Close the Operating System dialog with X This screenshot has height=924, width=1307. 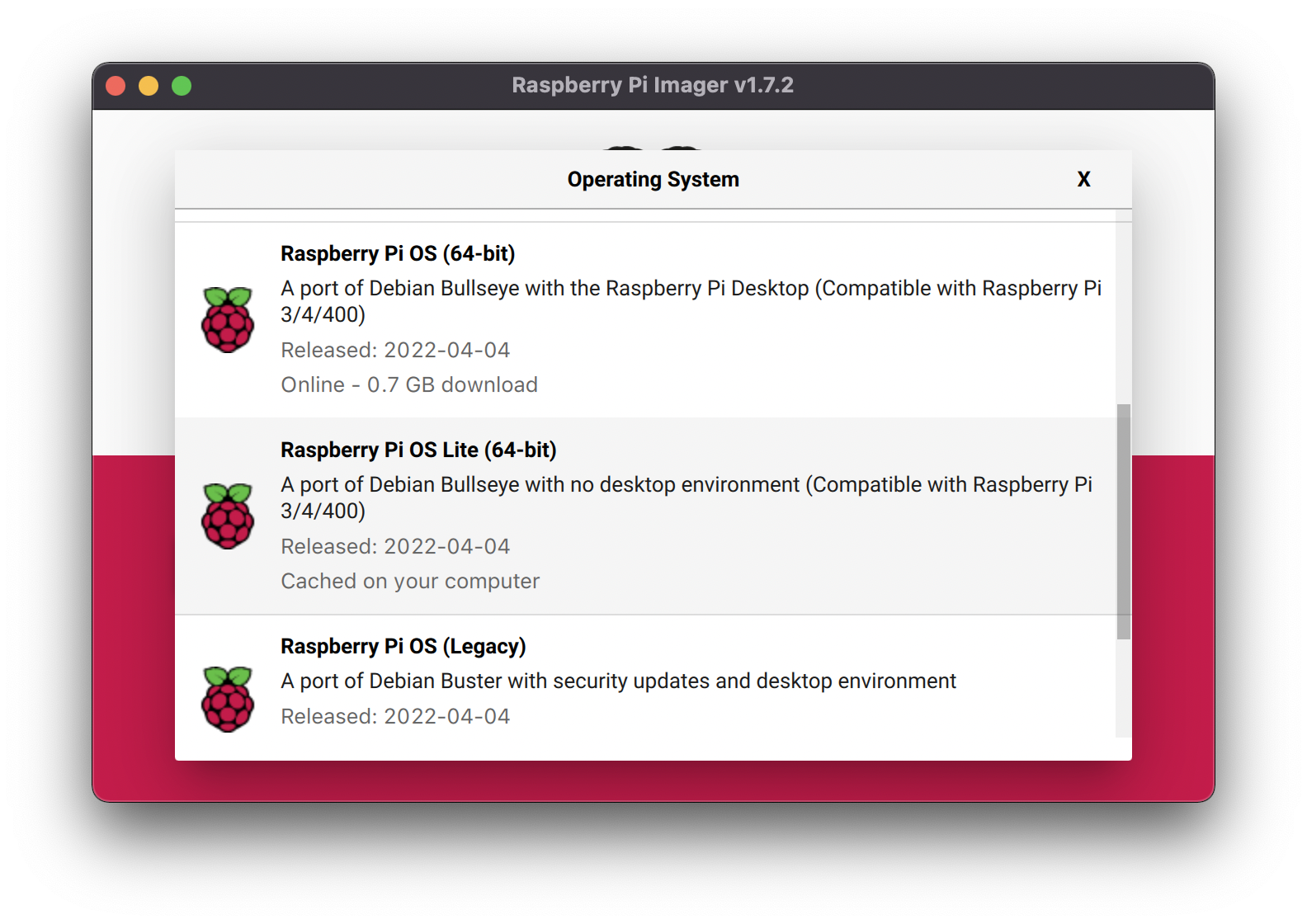pos(1083,179)
